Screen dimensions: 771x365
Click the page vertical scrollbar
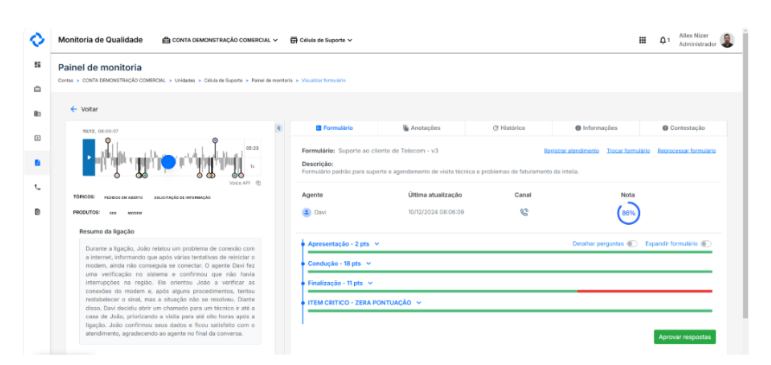point(745,175)
